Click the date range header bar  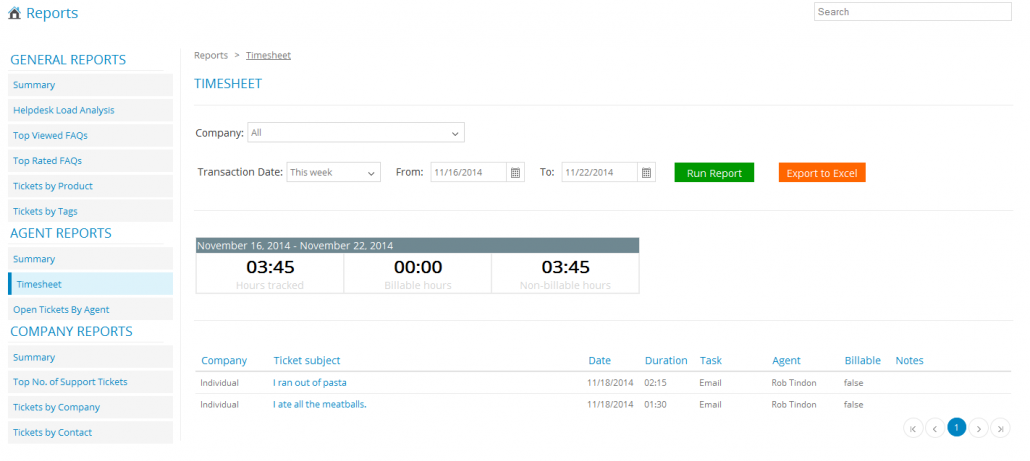coord(417,246)
